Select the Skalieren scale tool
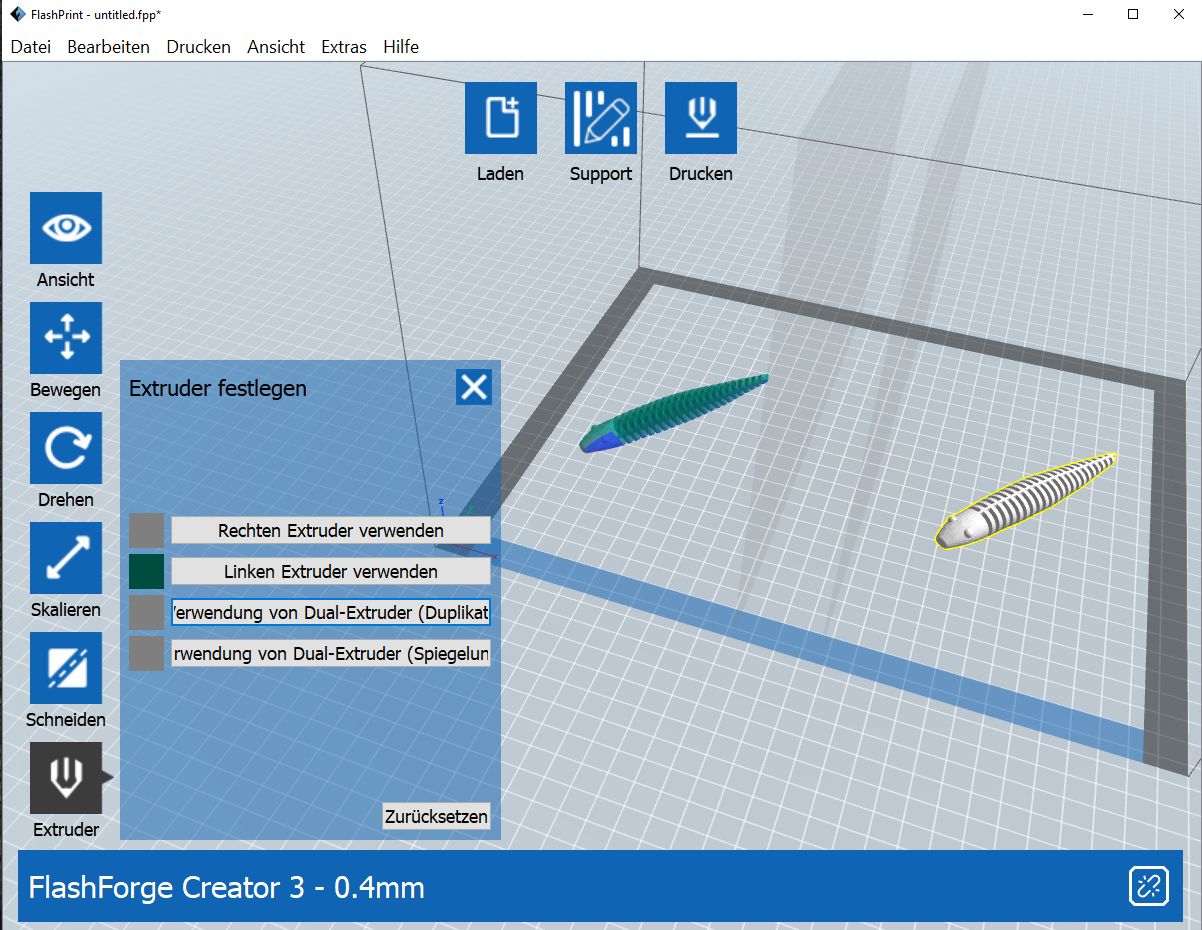The height and width of the screenshot is (930, 1202). (x=66, y=558)
